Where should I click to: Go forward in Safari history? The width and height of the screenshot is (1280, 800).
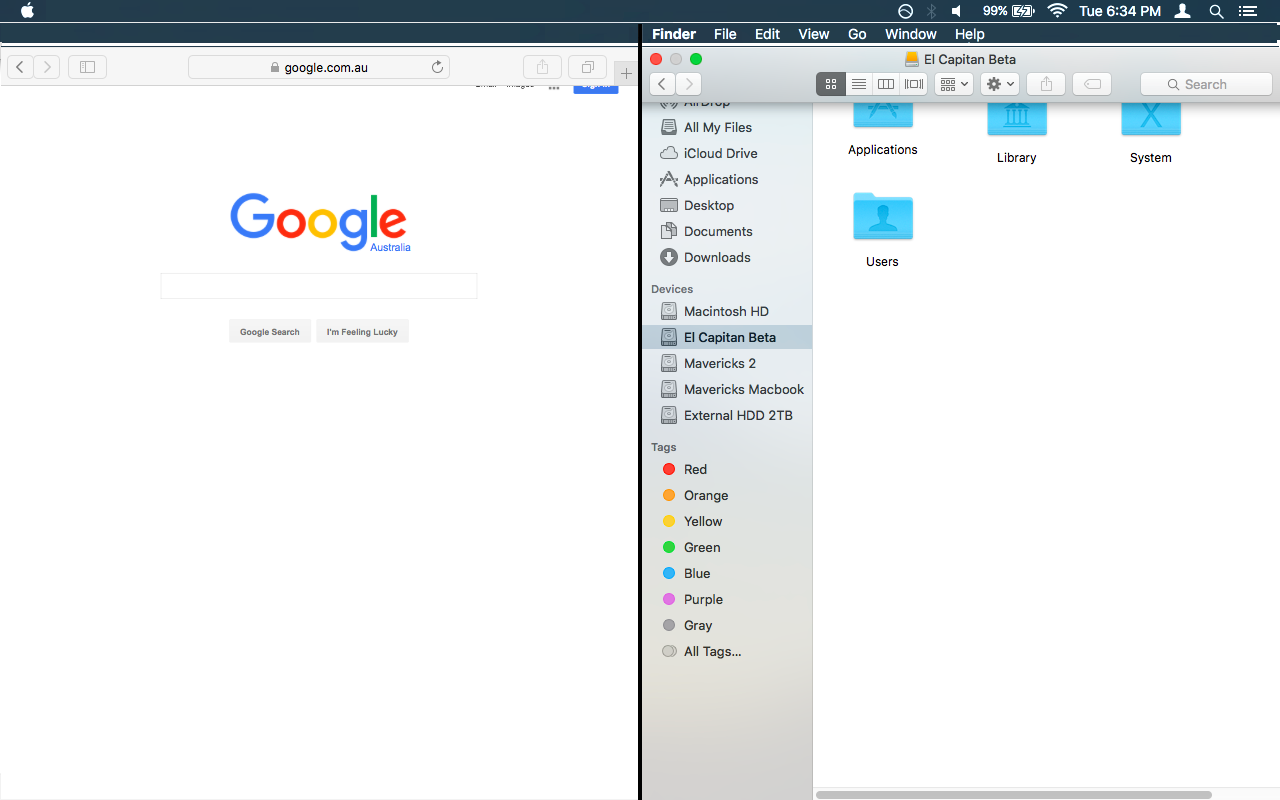pos(47,67)
